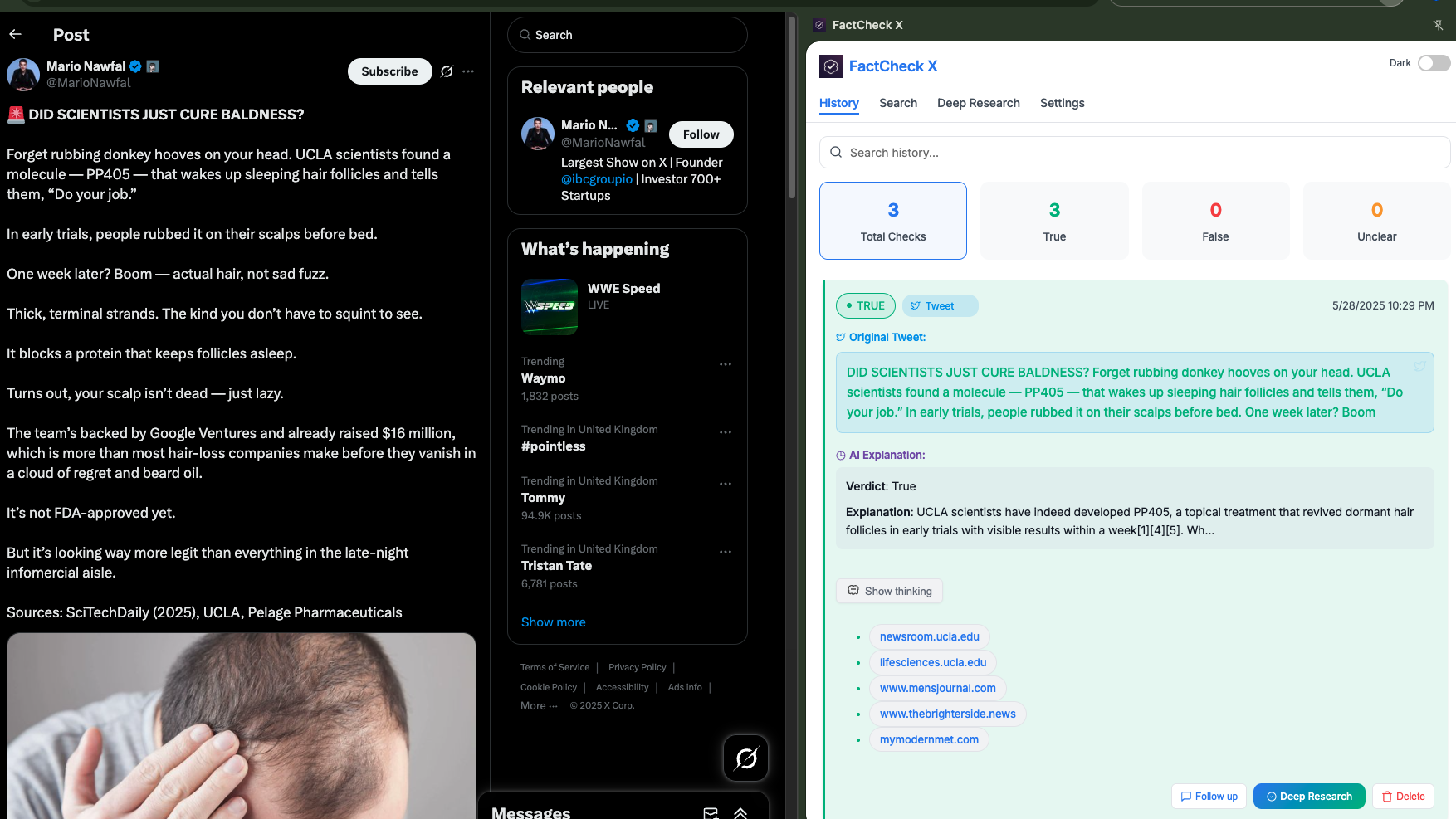The width and height of the screenshot is (1456, 819).
Task: Click the Search history input field
Action: point(1135,153)
